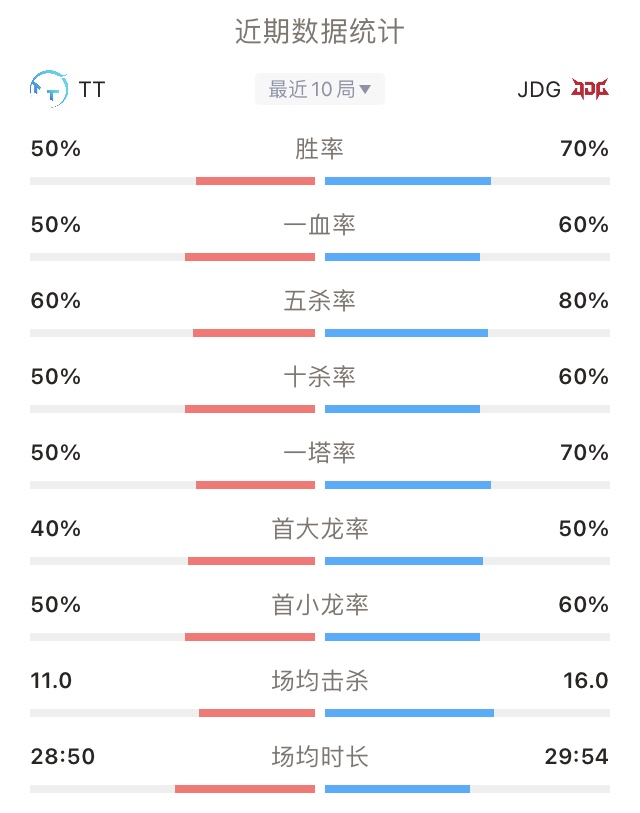Click the 近期数据统计 title
The image size is (640, 813).
click(x=319, y=31)
